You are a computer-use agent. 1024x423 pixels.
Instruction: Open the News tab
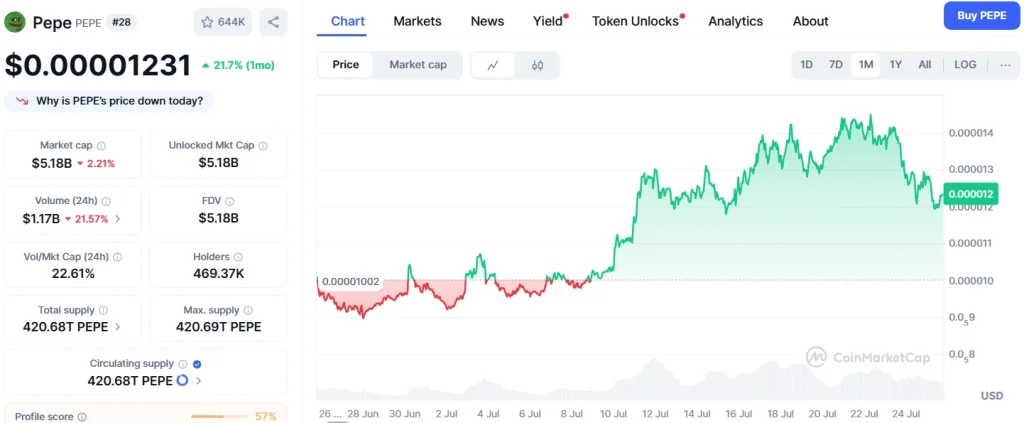[x=487, y=21]
